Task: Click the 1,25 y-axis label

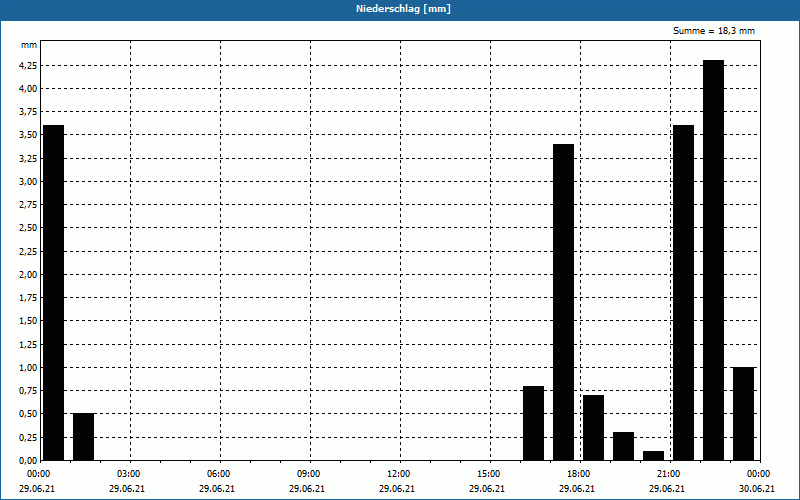Action: (28, 344)
